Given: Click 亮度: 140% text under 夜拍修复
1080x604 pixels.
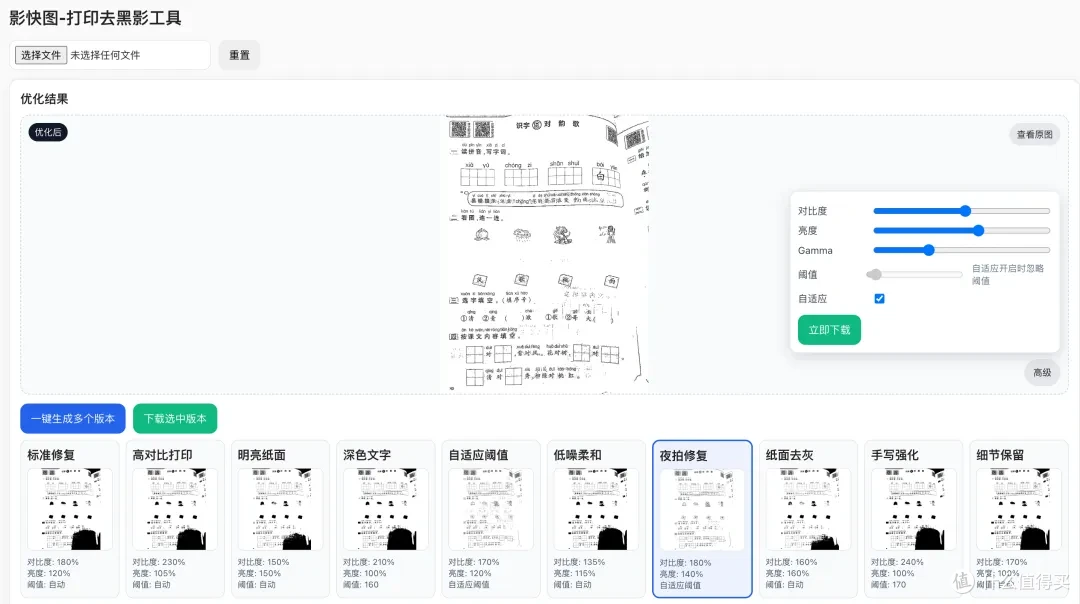Looking at the screenshot, I should (681, 574).
